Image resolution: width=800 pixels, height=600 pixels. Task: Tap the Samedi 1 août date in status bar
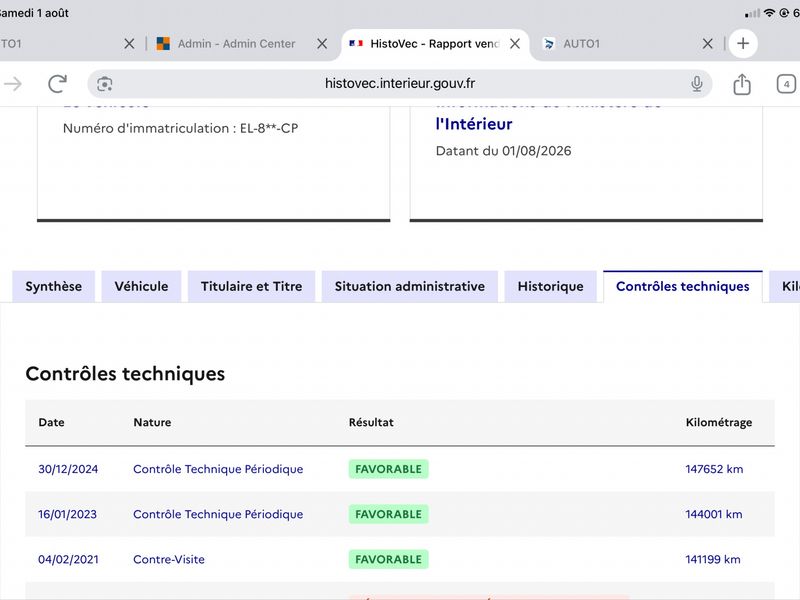pos(34,13)
